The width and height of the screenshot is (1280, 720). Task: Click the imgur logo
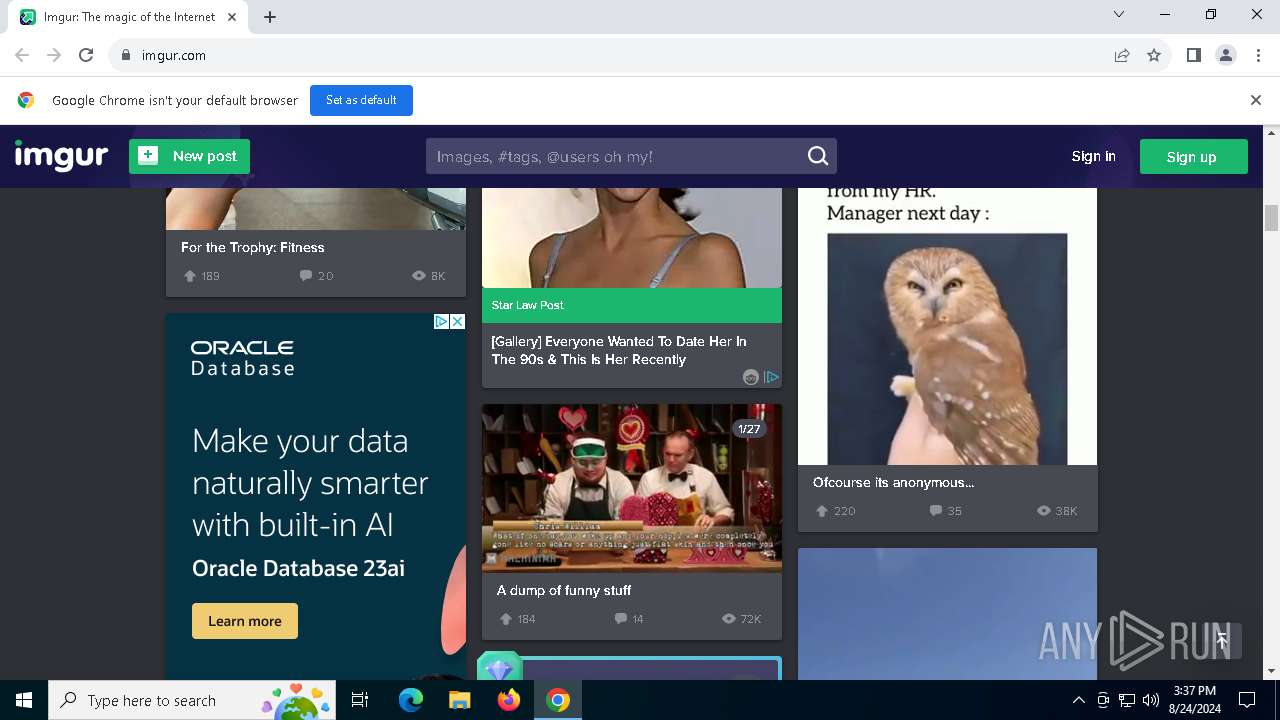[61, 157]
